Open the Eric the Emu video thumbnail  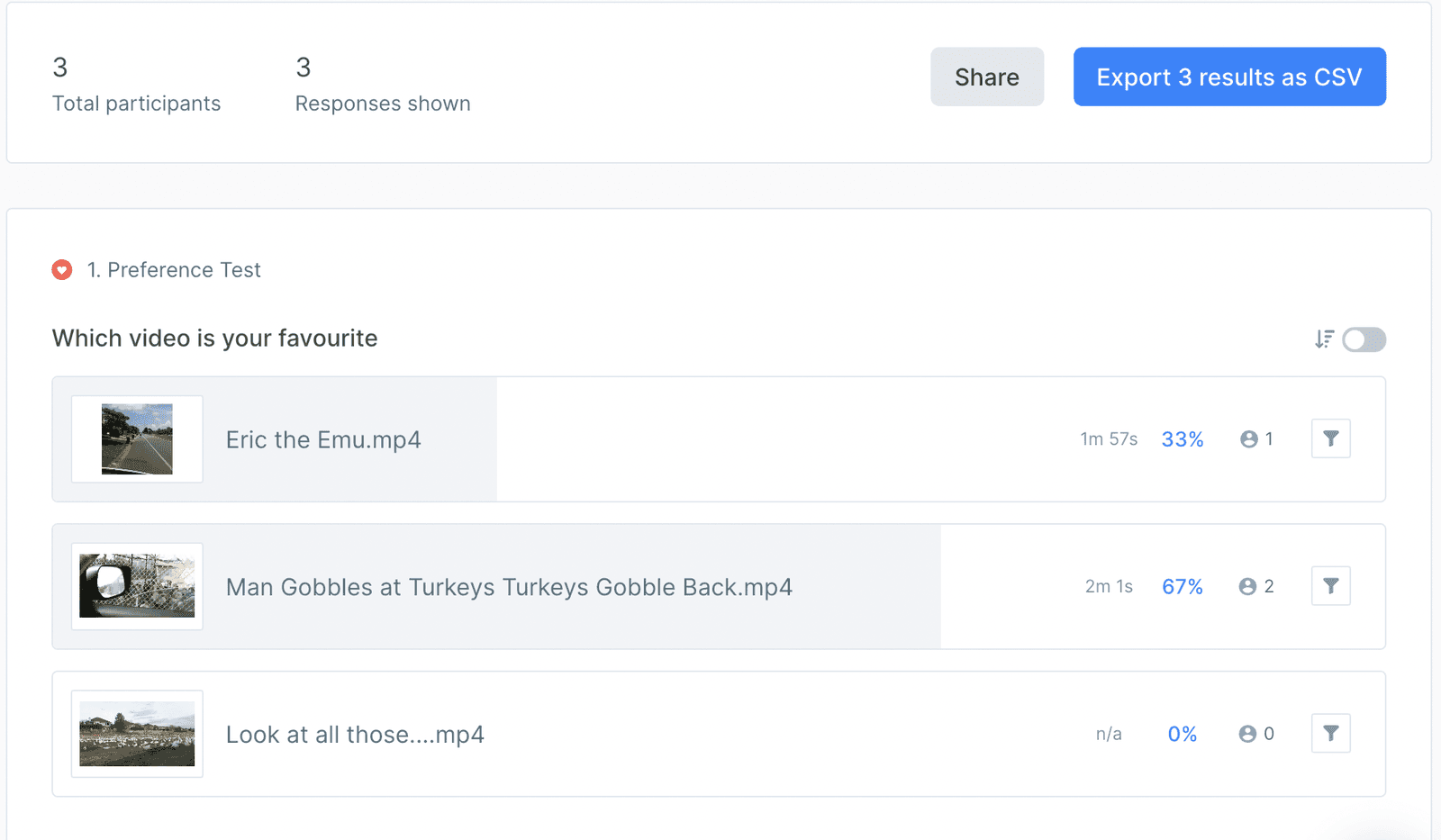137,439
